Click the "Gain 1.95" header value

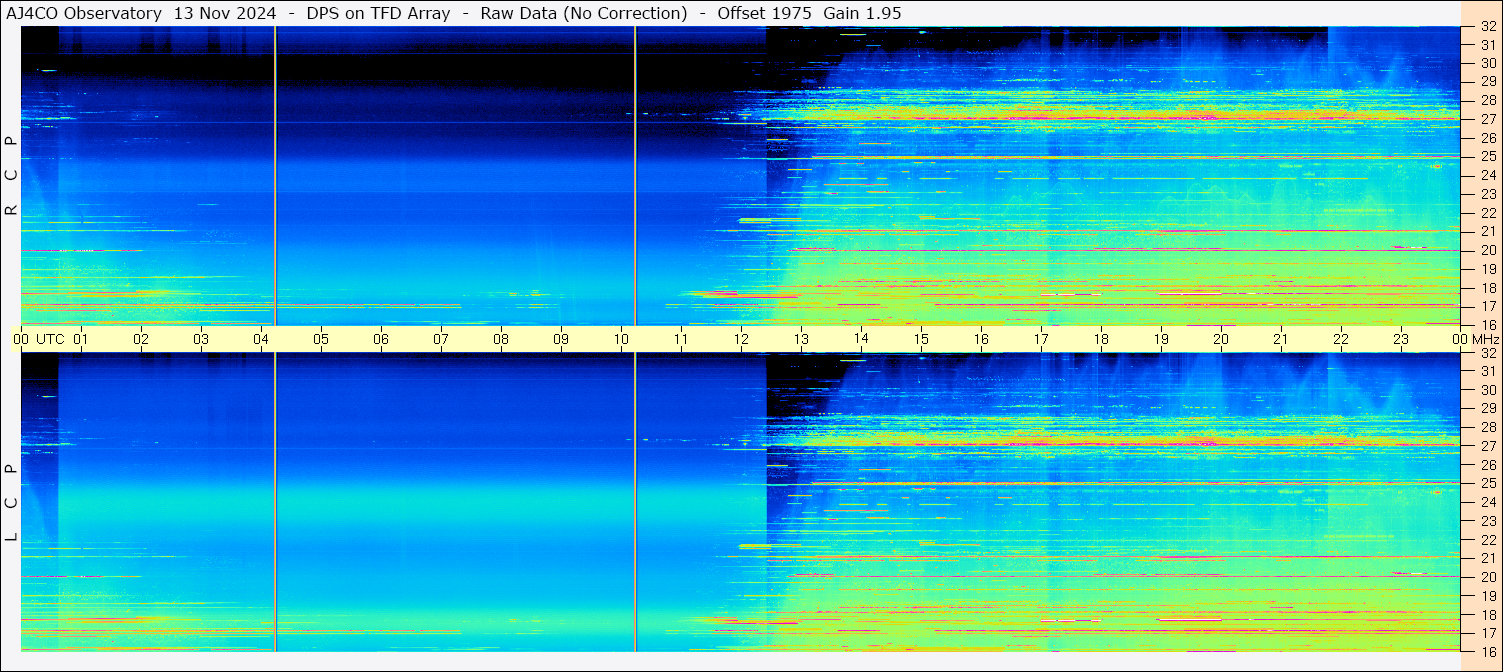click(862, 13)
